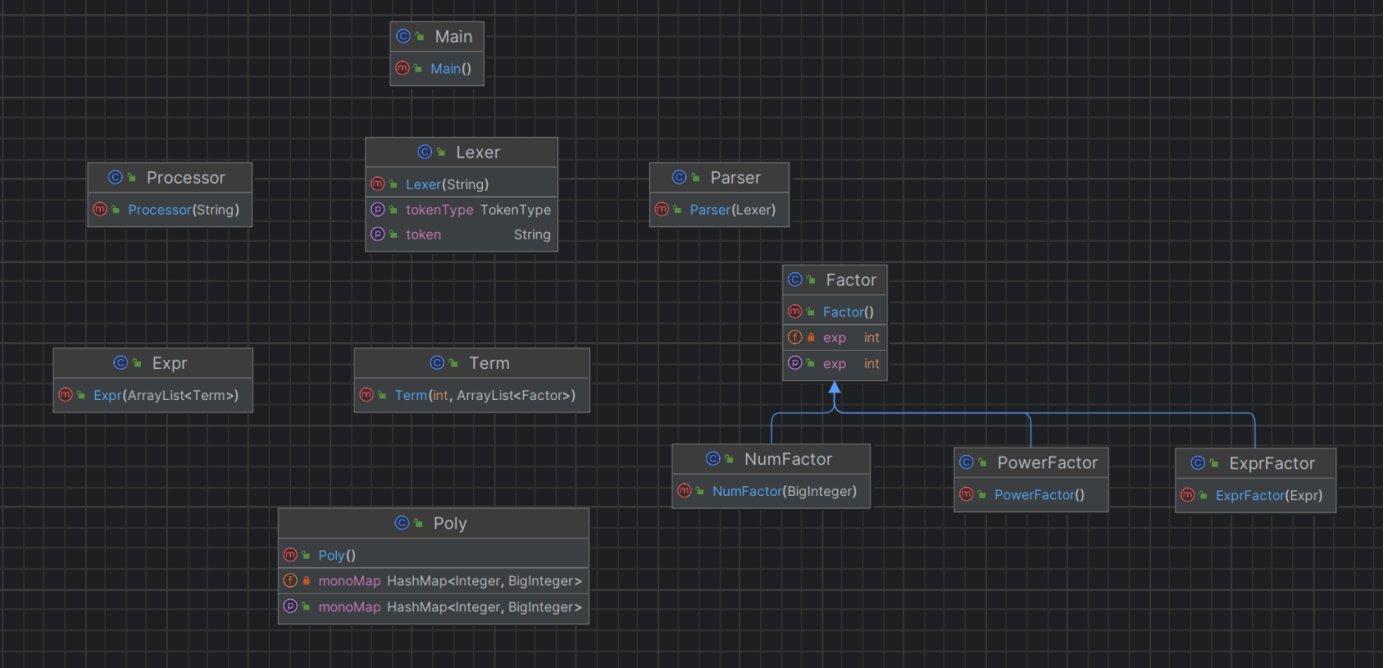Viewport: 1384px width, 668px height.
Task: Click the Expr(ArrayList<Term>) constructor row
Action: tap(153, 395)
